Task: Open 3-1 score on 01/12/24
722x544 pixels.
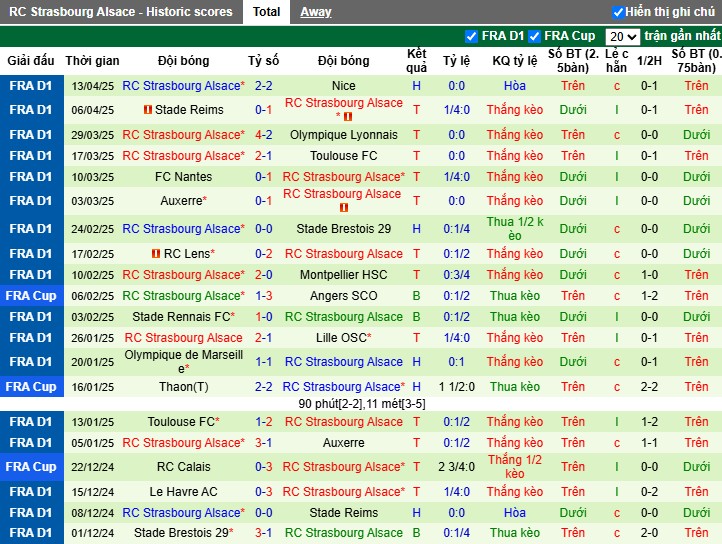Action: tap(263, 532)
